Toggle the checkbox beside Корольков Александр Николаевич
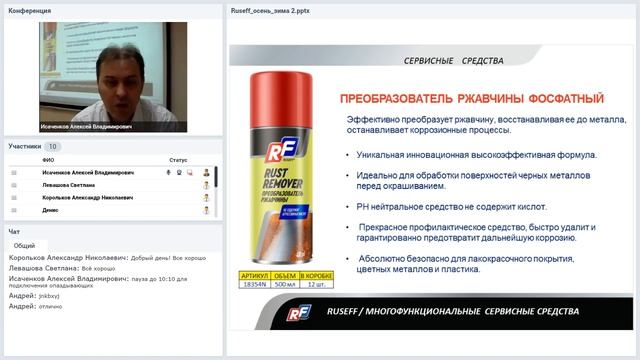This screenshot has height=360, width=640. pyautogui.click(x=14, y=198)
